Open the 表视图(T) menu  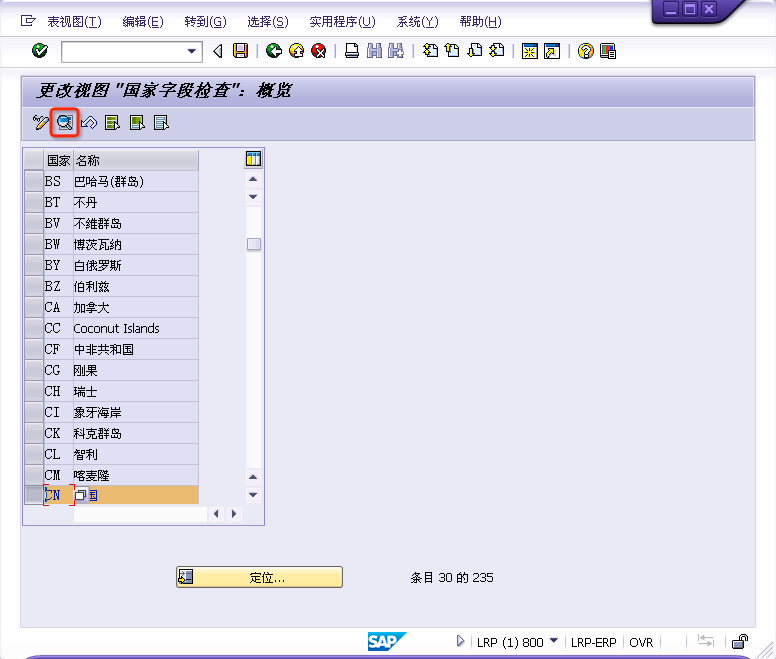(74, 22)
